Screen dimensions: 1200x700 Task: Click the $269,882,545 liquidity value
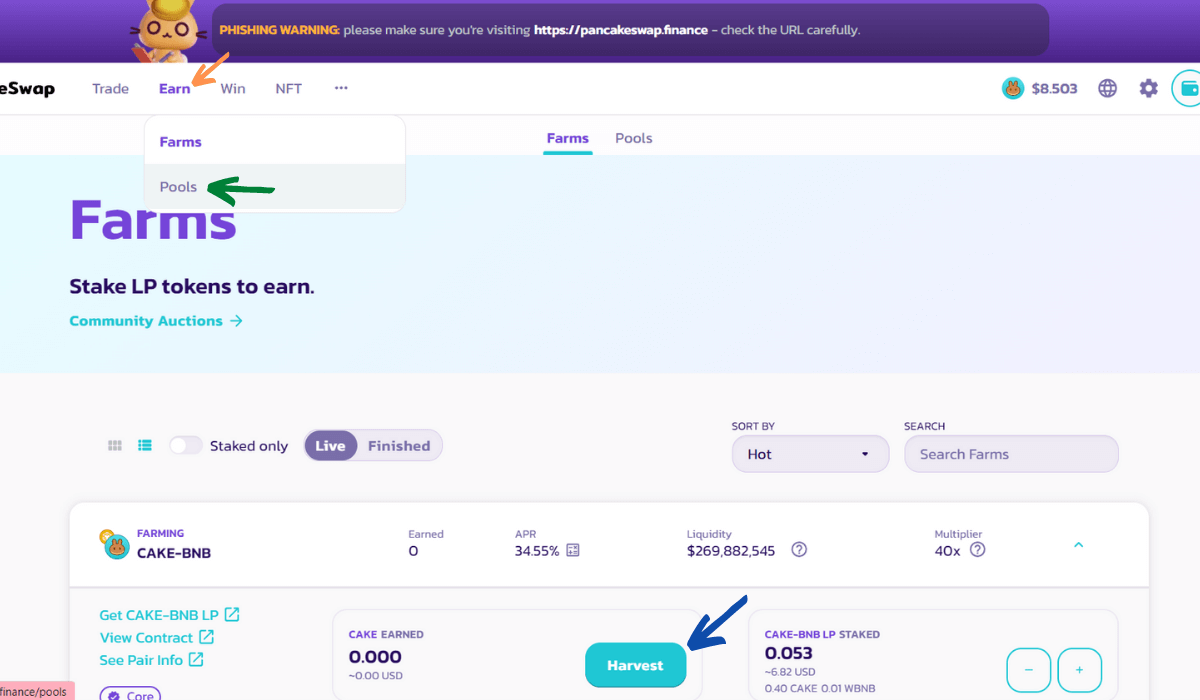coord(731,550)
